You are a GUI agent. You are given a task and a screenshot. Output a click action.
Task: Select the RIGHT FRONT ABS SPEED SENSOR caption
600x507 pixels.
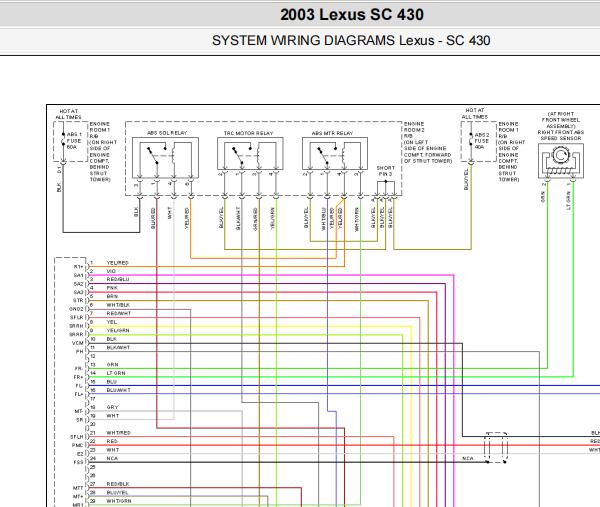561,135
